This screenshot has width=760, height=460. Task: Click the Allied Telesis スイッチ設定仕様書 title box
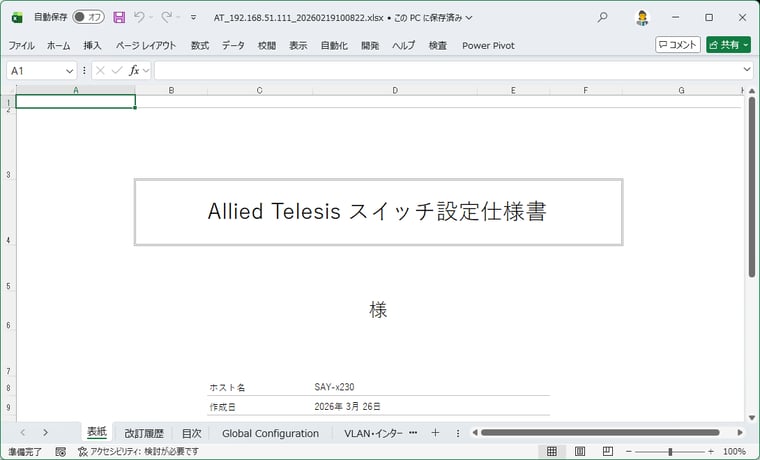click(x=379, y=212)
